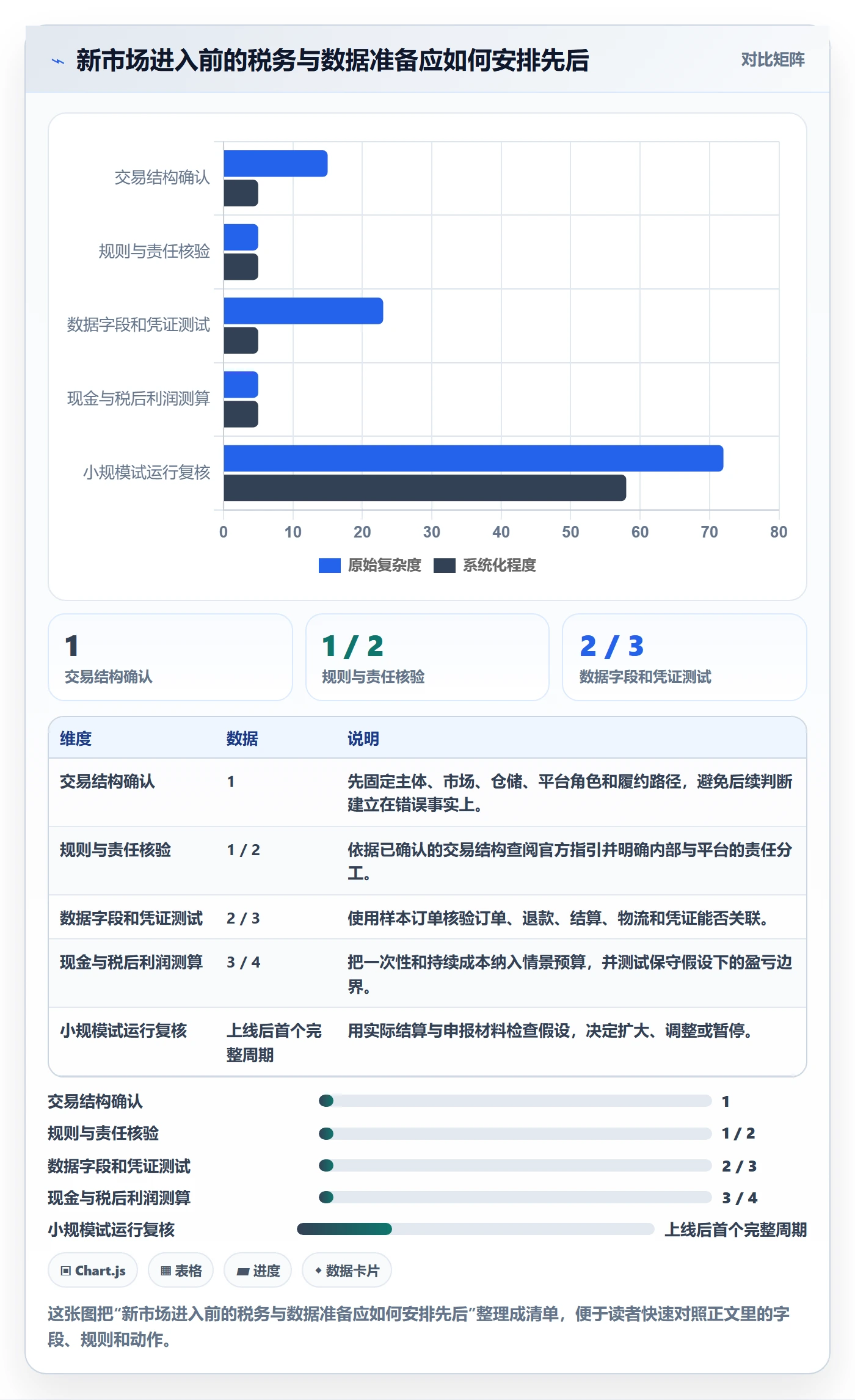Select the 交易结构确认 cell in the table
The image size is (855, 1400).
tap(107, 781)
